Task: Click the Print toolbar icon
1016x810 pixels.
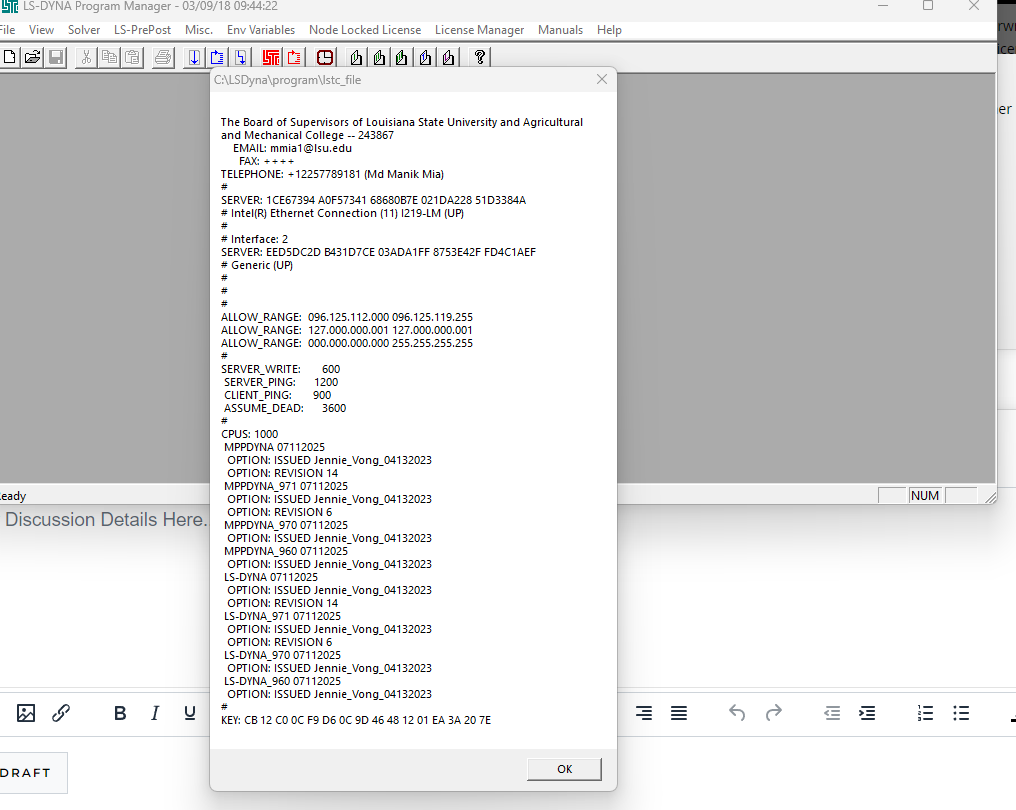Action: pyautogui.click(x=162, y=58)
